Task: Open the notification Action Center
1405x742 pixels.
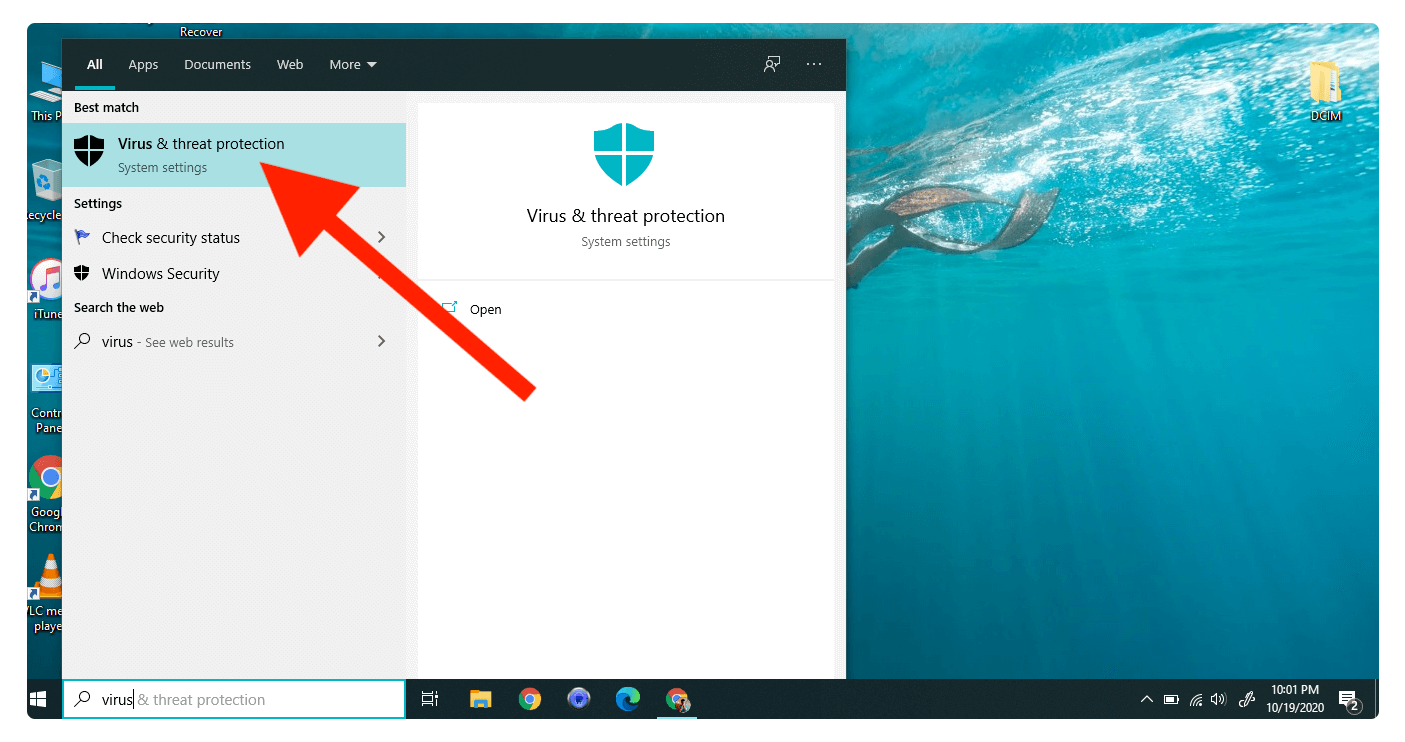Action: click(x=1348, y=699)
